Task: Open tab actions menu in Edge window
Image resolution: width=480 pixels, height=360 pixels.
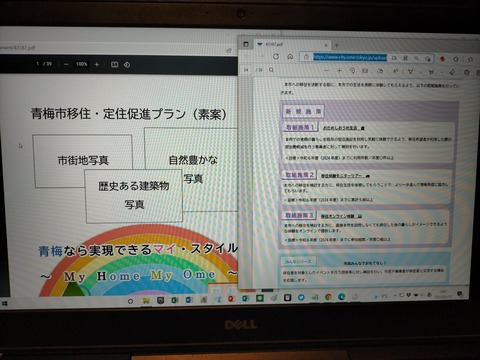Action: coord(246,44)
